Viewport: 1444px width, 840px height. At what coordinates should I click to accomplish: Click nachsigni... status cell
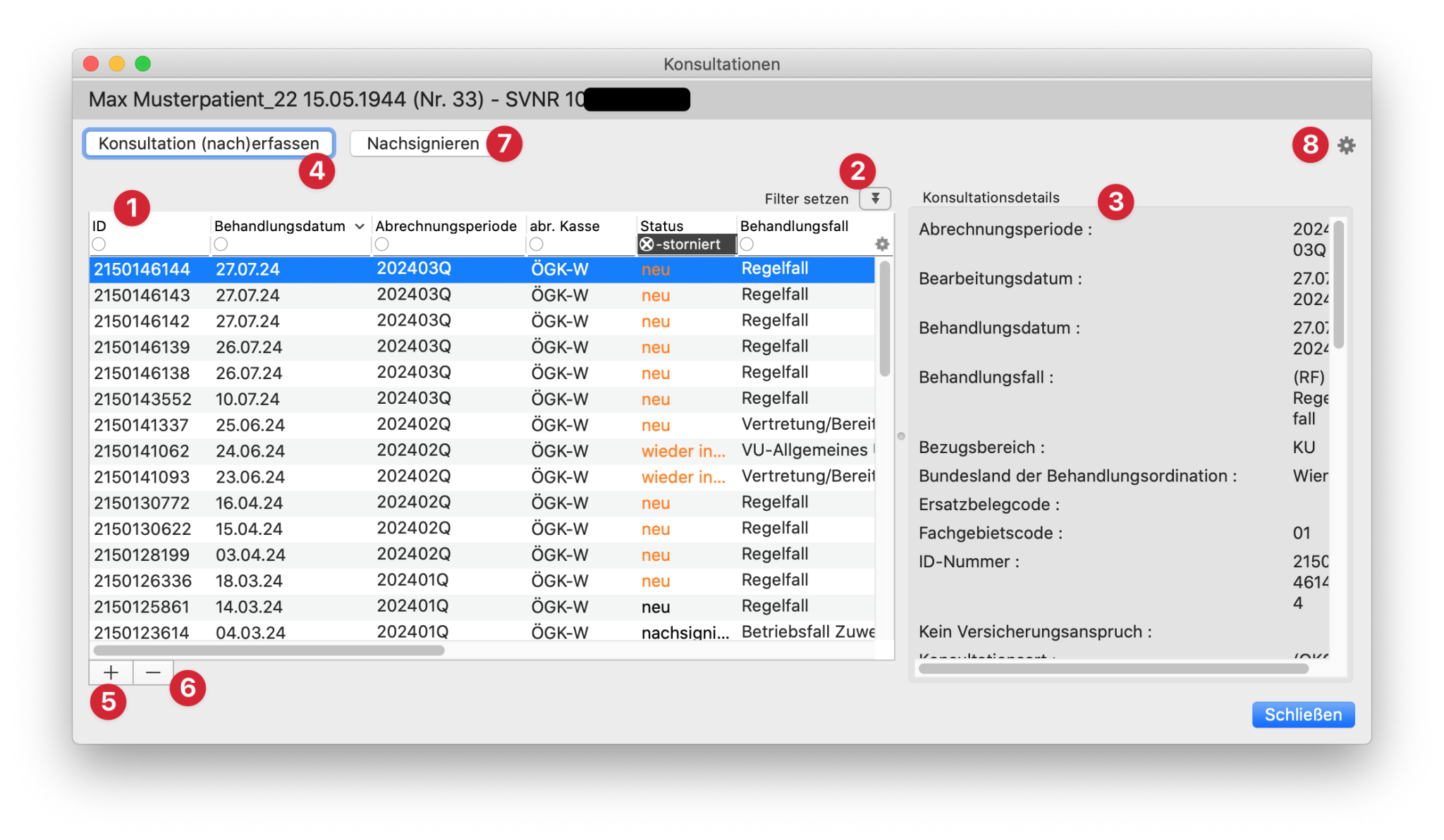click(685, 632)
